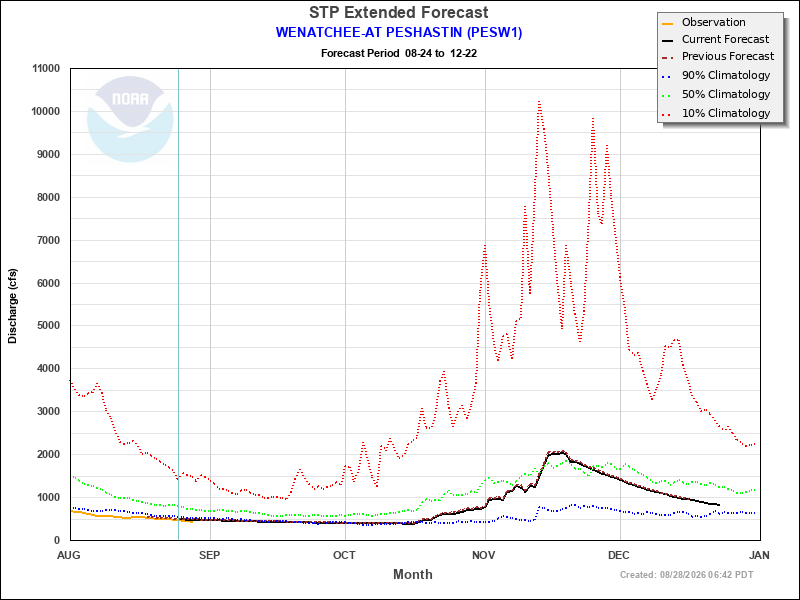
Task: Click the Observation legend entry
Action: click(703, 22)
